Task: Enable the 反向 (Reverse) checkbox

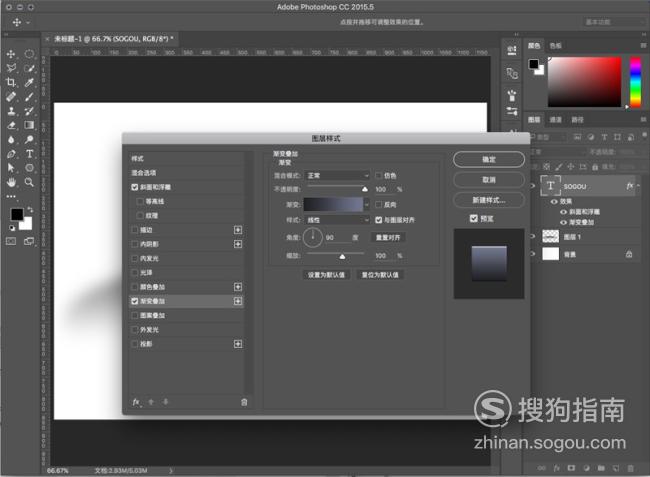Action: (378, 204)
